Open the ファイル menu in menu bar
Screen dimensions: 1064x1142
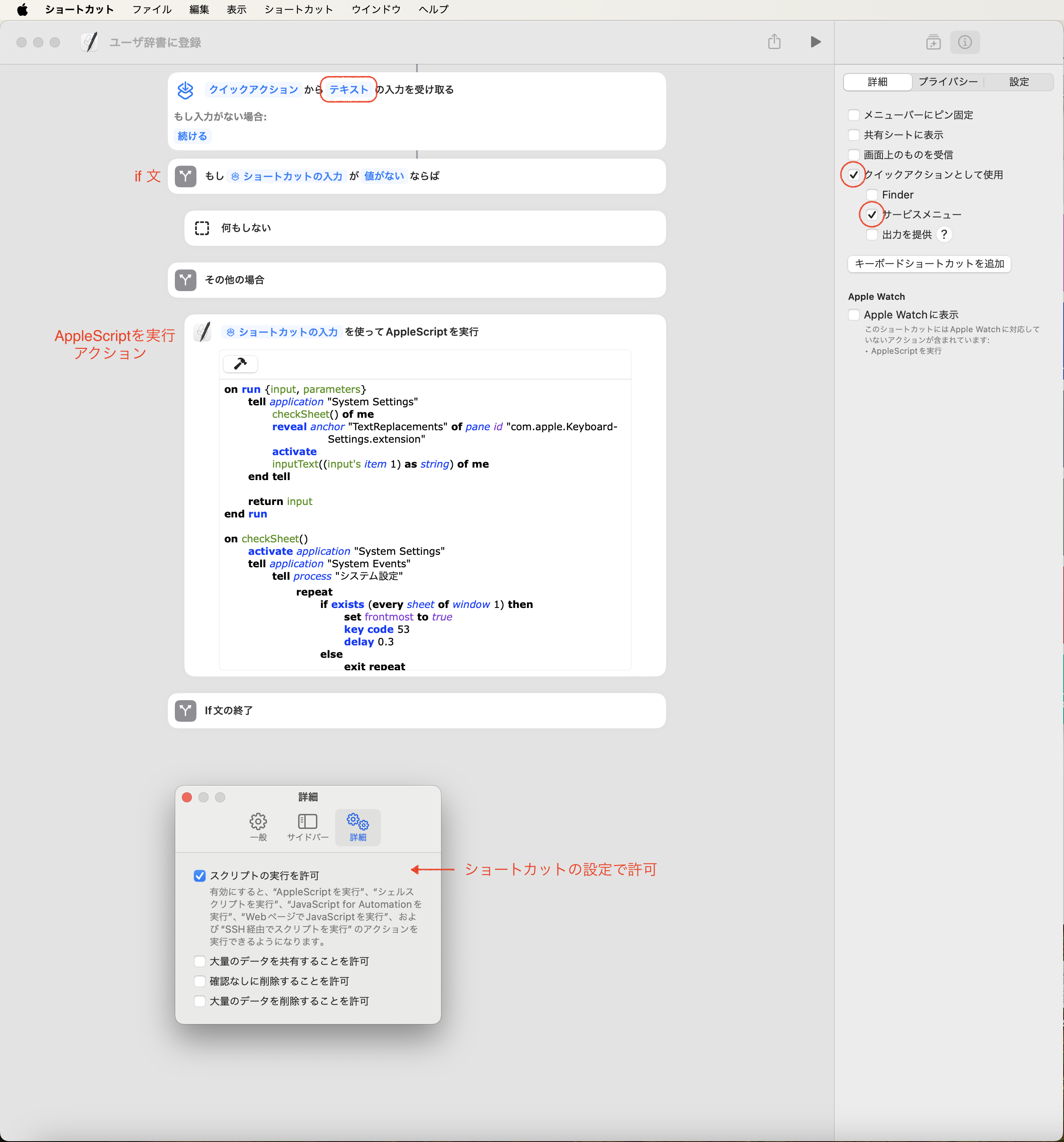coord(152,9)
